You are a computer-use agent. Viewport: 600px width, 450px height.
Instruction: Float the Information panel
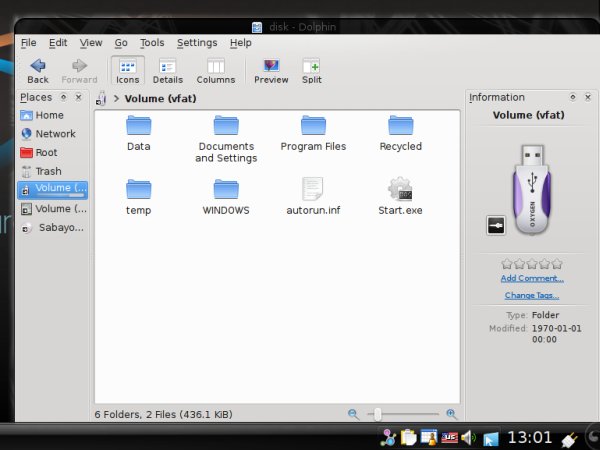pos(573,97)
